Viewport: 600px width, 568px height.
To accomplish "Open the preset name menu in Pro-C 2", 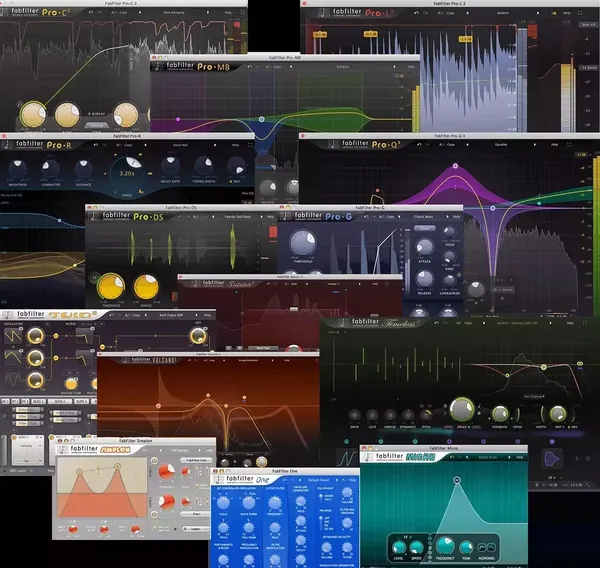I will tap(174, 13).
